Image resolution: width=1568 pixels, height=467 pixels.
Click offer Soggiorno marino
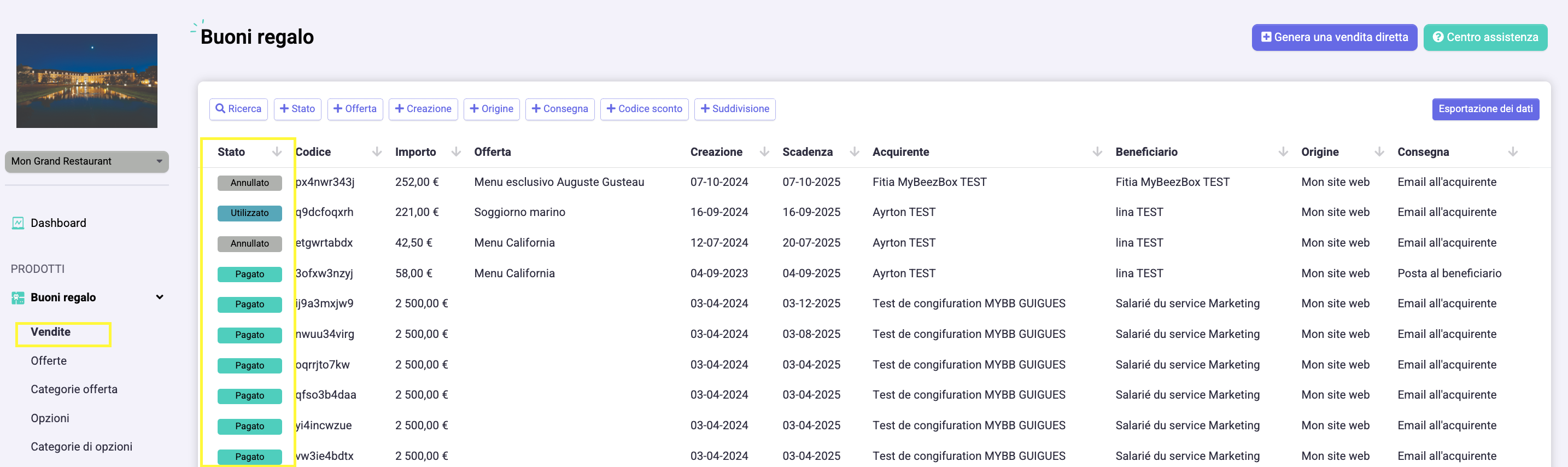[520, 213]
